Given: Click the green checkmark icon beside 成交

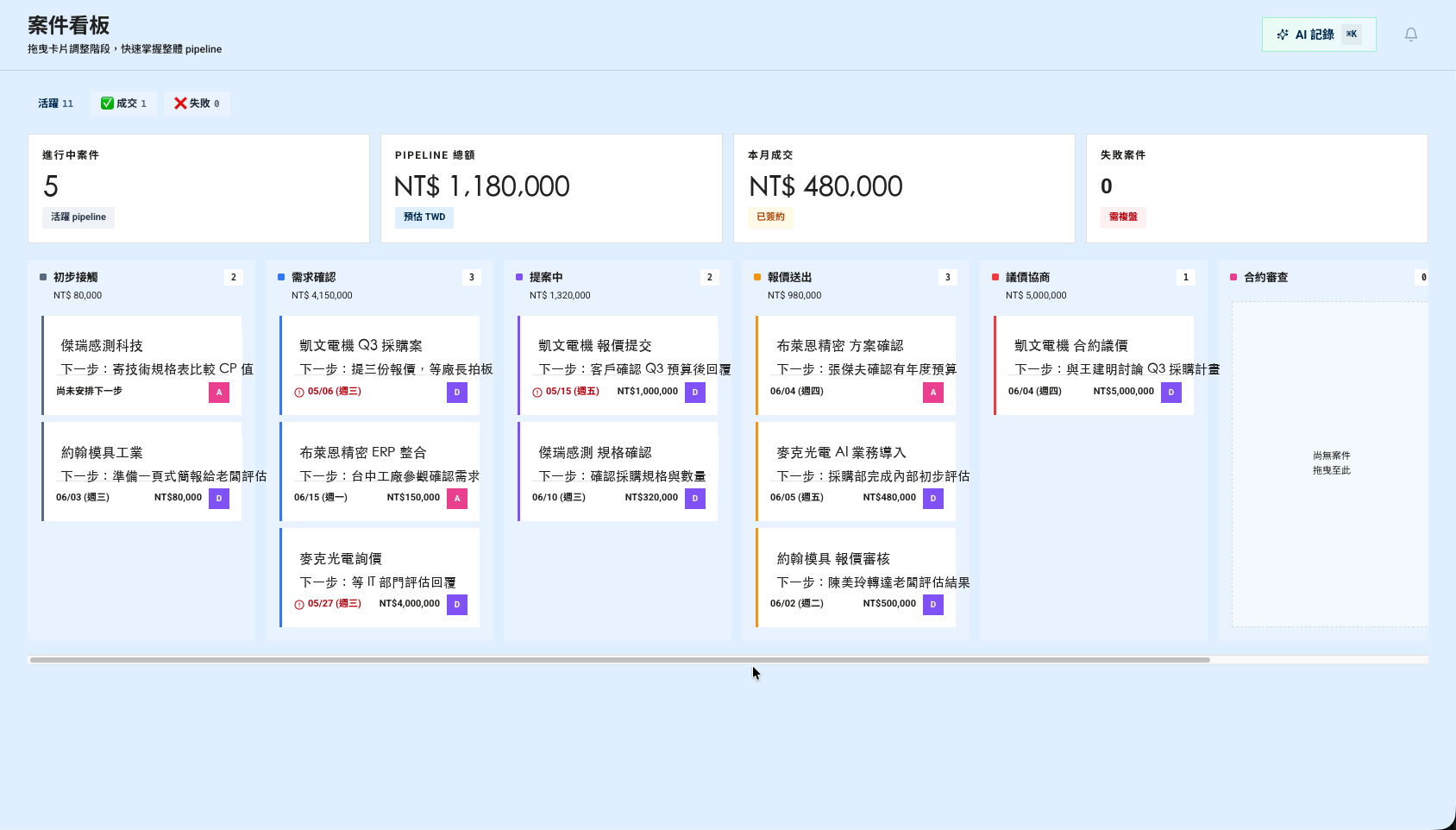Looking at the screenshot, I should coord(107,104).
